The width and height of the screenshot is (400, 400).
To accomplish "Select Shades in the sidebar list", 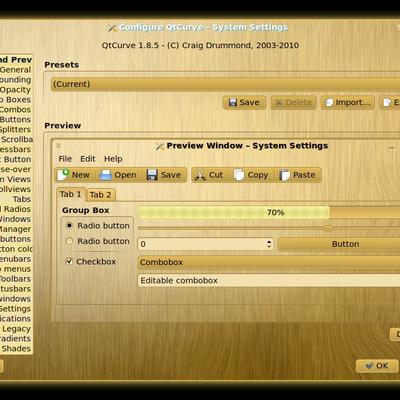I will 16,349.
